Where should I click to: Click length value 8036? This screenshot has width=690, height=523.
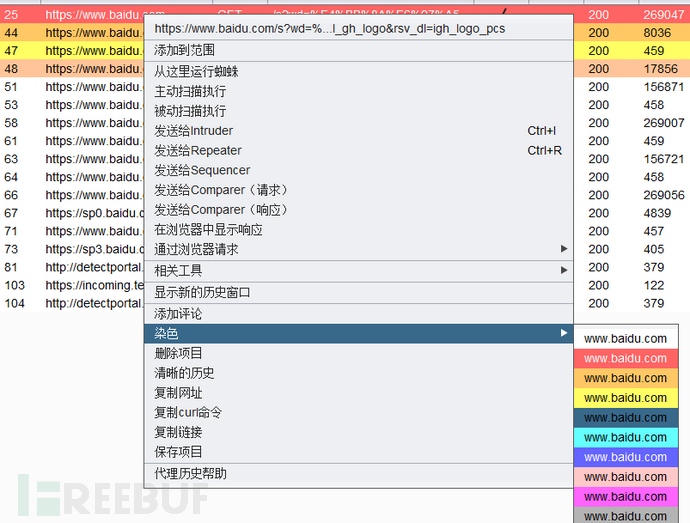point(657,33)
